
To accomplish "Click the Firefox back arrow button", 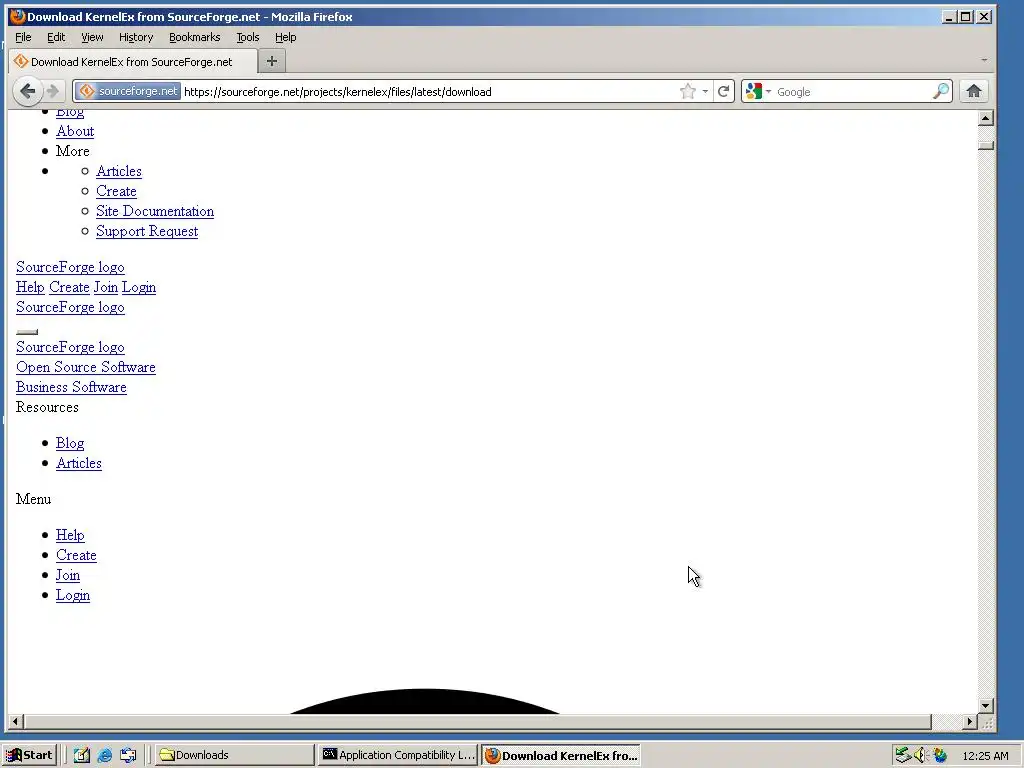I will [27, 91].
